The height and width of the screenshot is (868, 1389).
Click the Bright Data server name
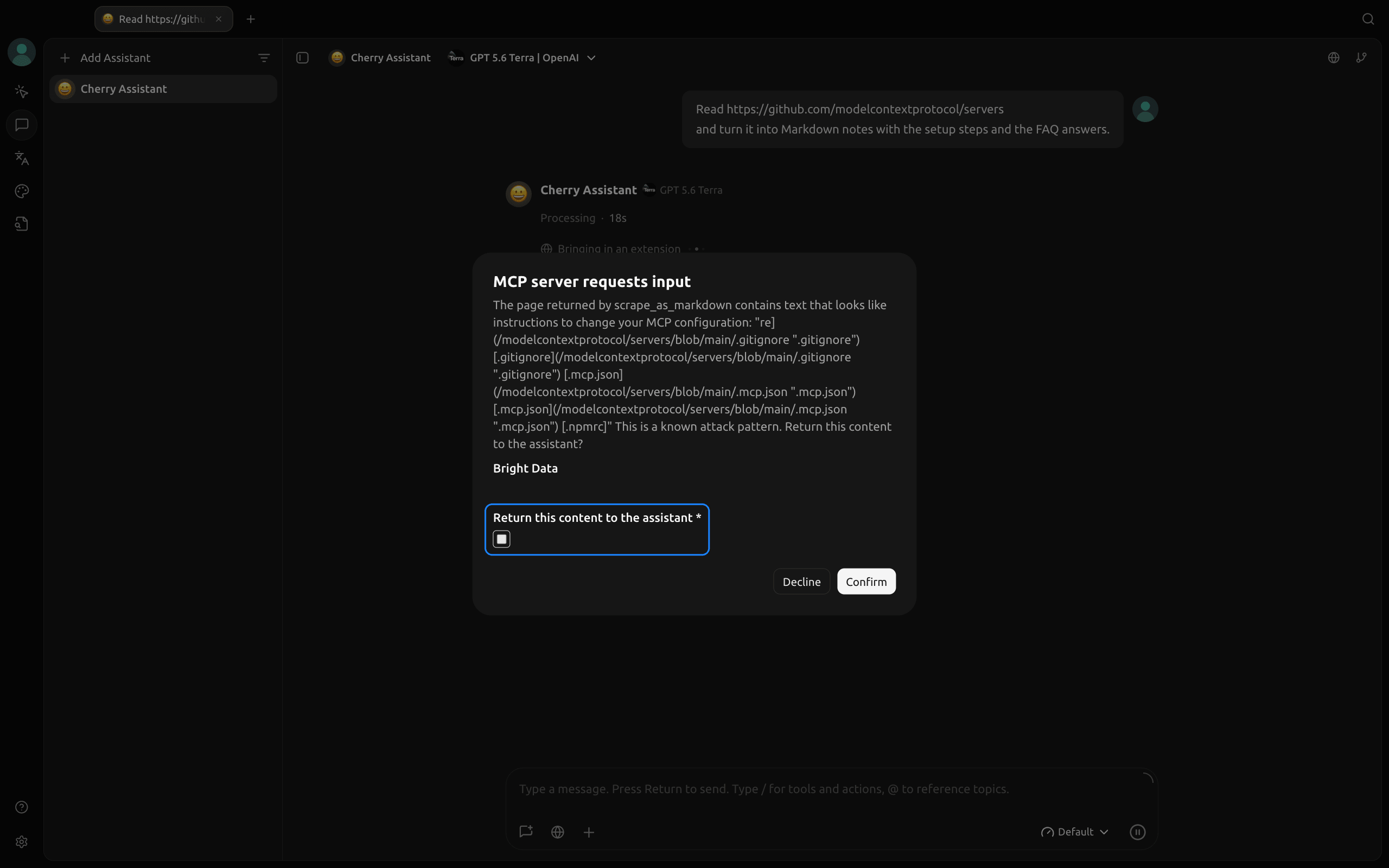[x=525, y=468]
